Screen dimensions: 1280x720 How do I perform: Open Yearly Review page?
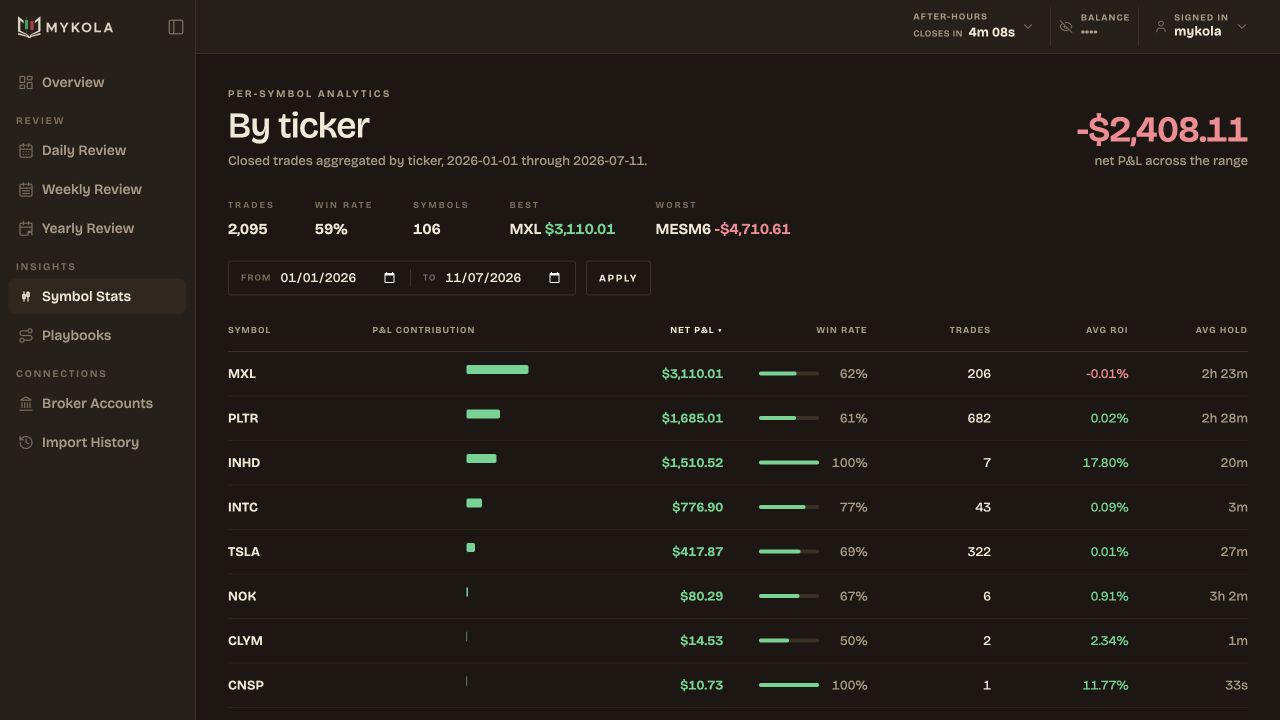[x=97, y=228]
